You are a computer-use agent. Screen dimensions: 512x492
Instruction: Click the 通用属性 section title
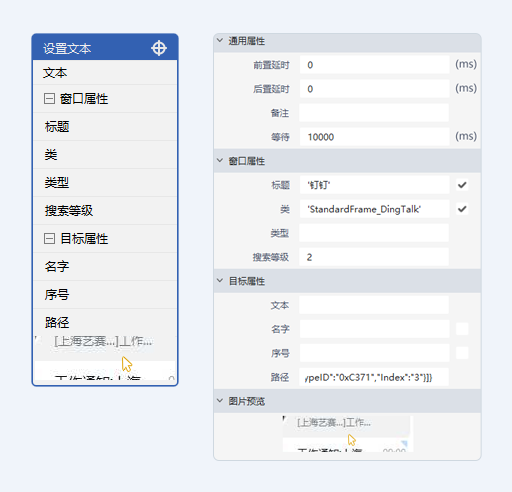click(247, 41)
